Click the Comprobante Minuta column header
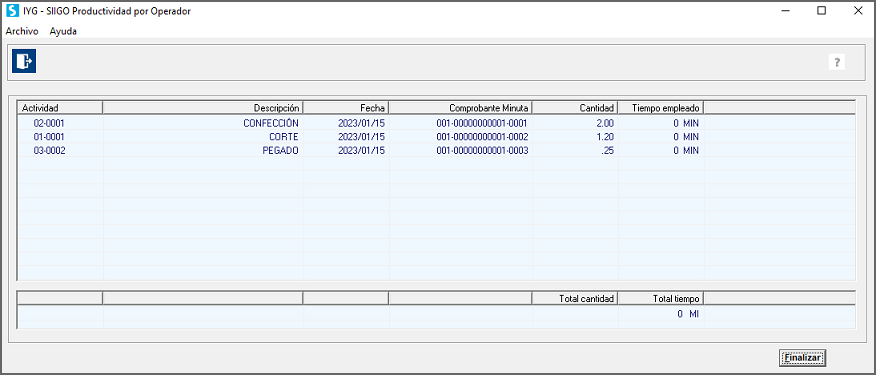Viewport: 876px width, 375px height. [461, 107]
